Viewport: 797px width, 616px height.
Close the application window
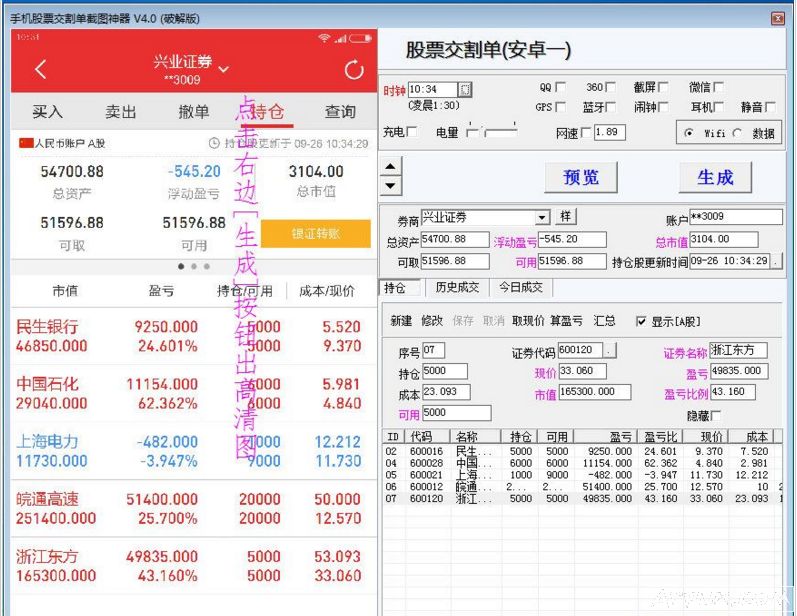click(x=778, y=19)
